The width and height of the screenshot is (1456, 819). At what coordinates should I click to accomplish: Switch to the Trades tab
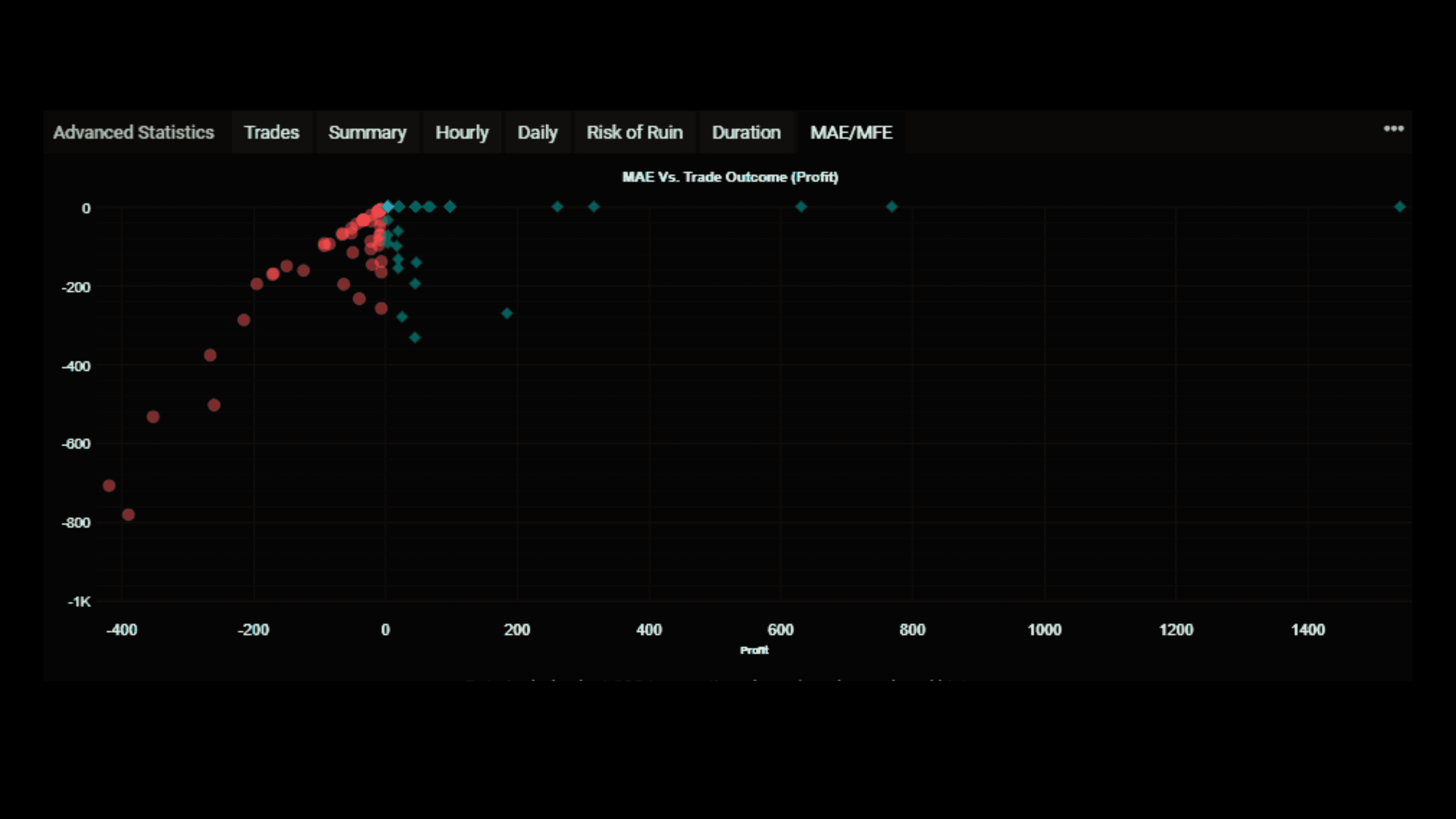point(271,132)
